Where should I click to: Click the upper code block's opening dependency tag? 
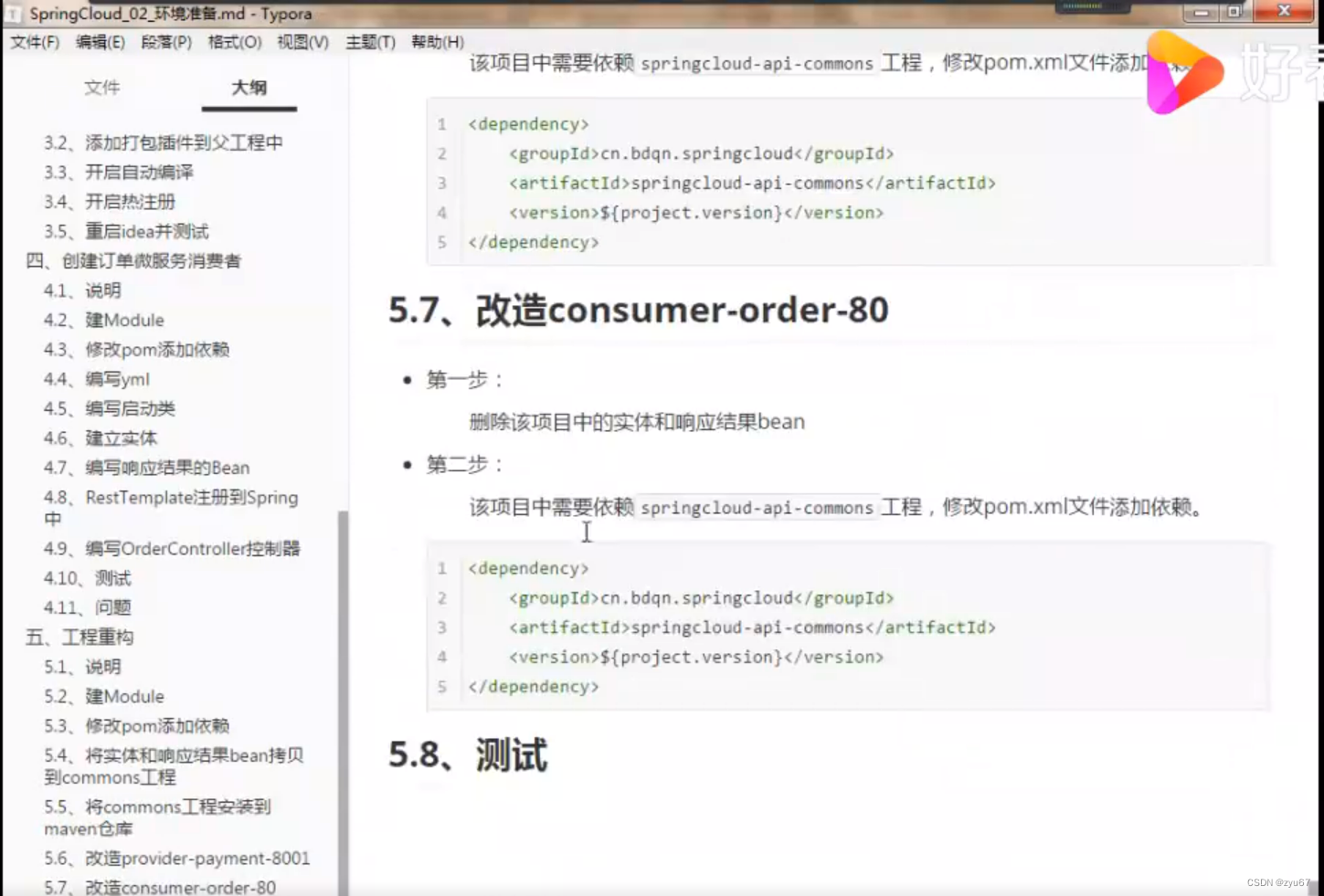528,124
